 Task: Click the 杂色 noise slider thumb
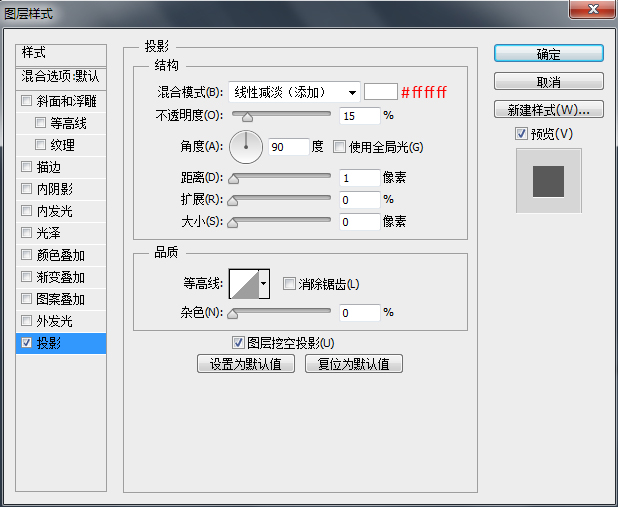[233, 314]
